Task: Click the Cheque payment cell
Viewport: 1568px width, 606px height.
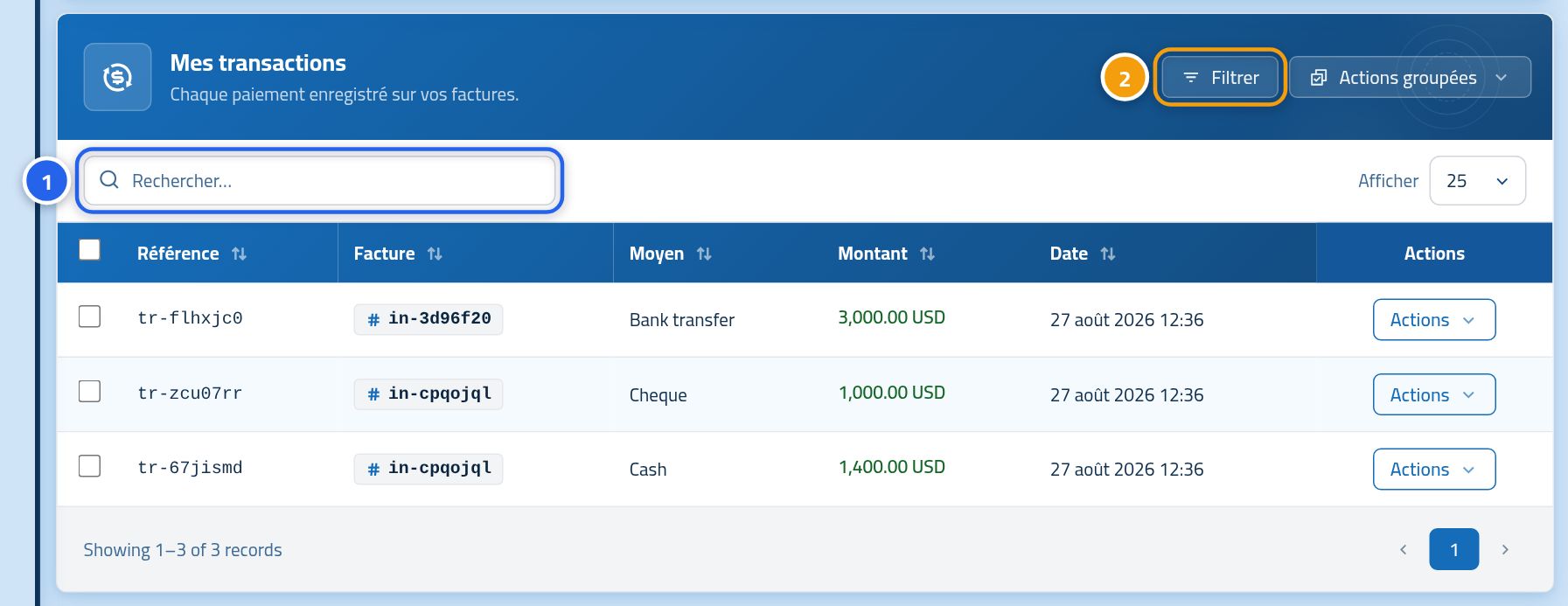Action: tap(659, 395)
